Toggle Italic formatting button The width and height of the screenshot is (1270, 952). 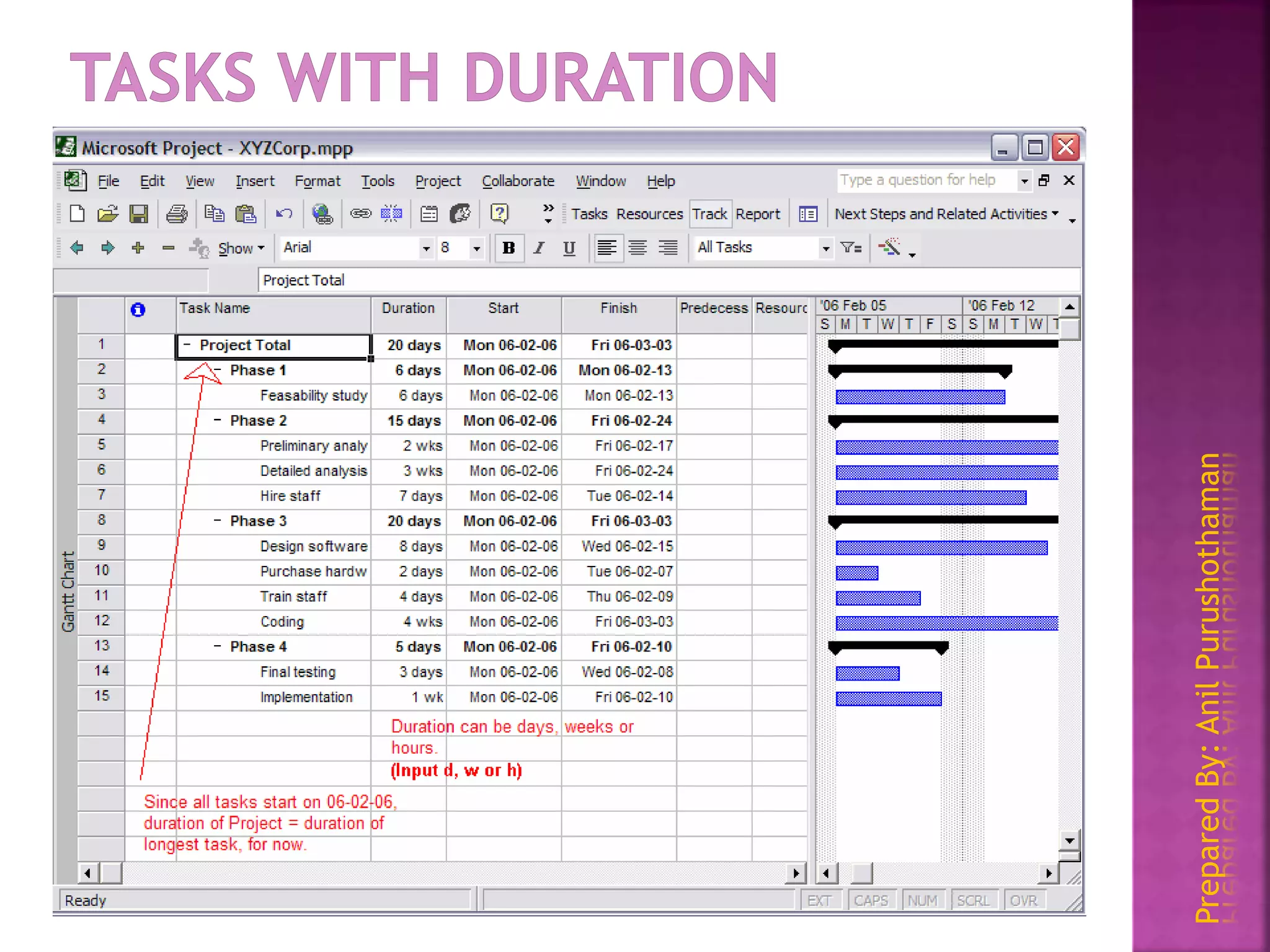(539, 248)
